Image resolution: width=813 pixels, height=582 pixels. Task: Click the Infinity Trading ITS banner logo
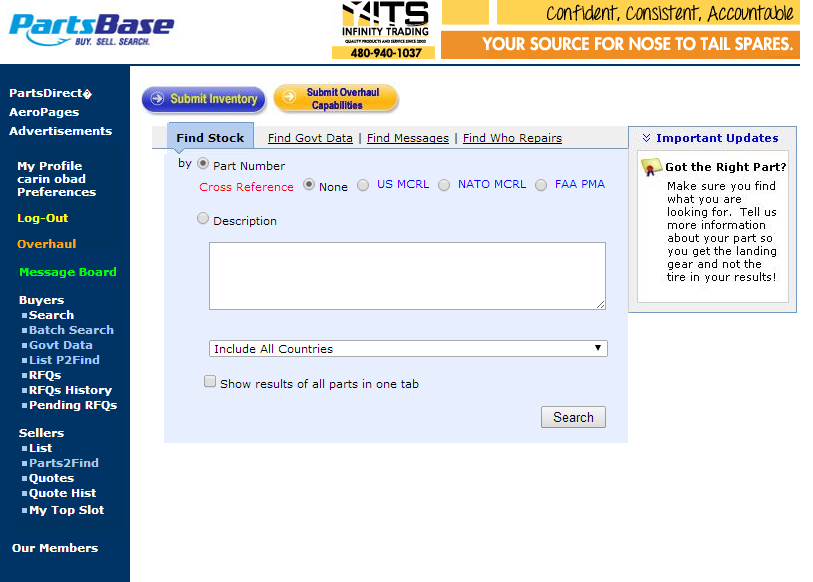tap(384, 30)
